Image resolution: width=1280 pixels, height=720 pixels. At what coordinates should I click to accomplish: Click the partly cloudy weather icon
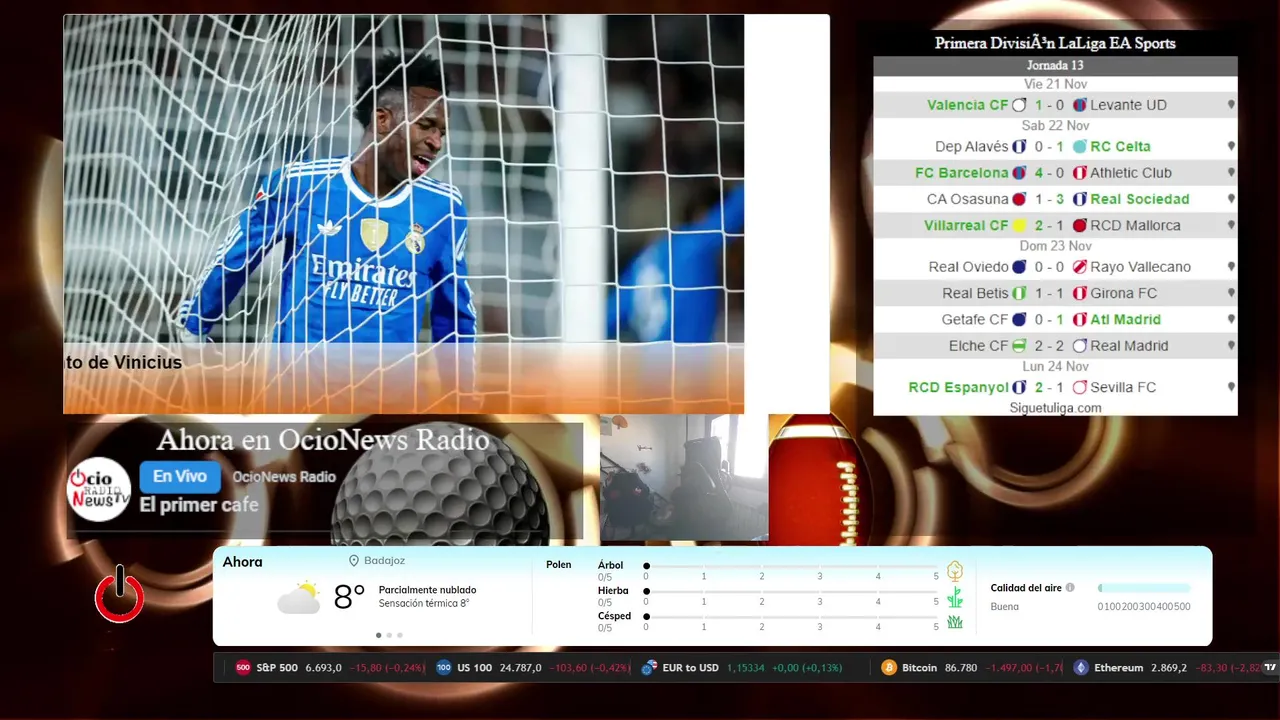[x=298, y=597]
